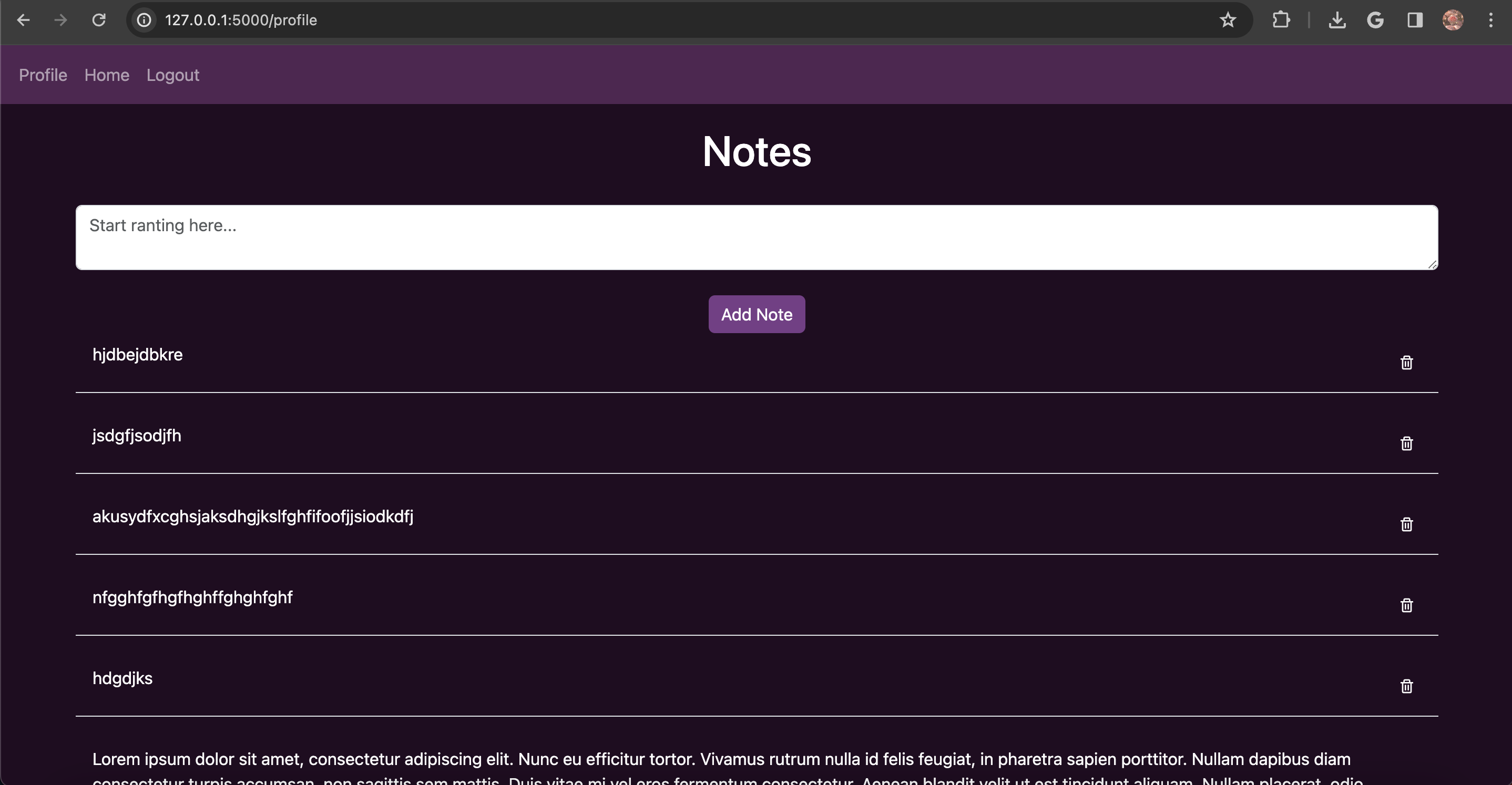
Task: Remove the 'akusydfxcghsjaksdhgjkslfghfifoofjjsiodkdfj' note via trash icon
Action: click(1406, 524)
